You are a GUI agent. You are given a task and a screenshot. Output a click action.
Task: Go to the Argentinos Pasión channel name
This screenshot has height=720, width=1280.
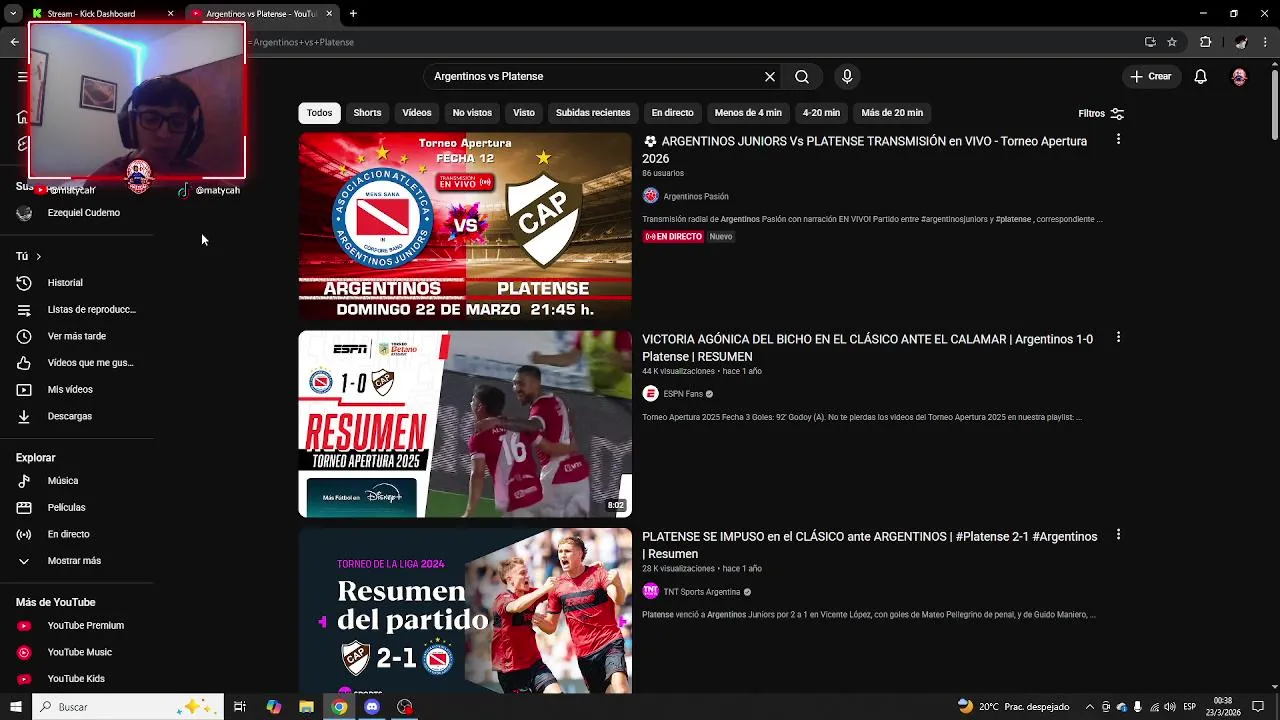(x=696, y=197)
